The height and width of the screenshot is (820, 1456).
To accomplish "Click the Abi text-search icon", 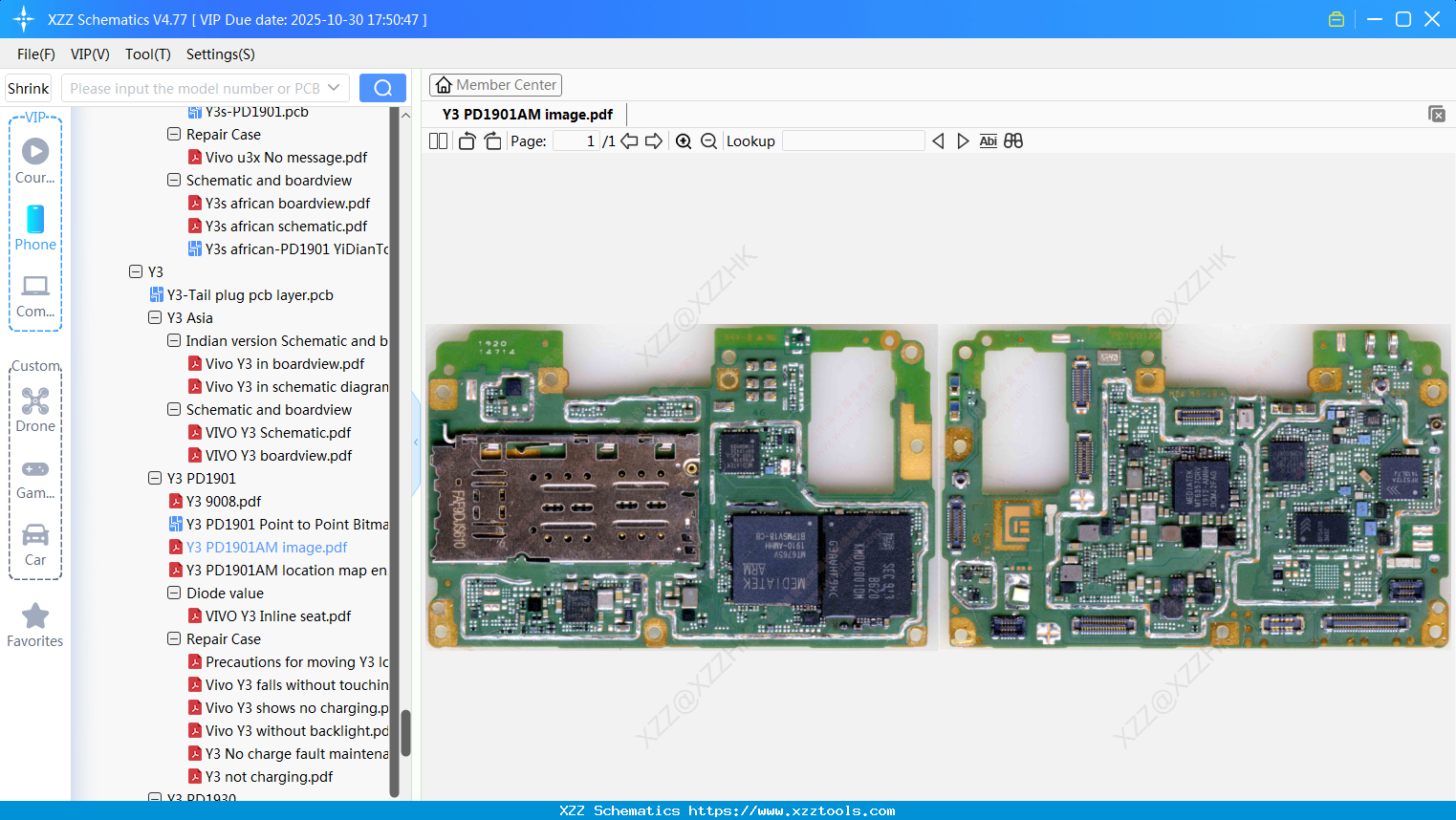I will click(x=988, y=140).
